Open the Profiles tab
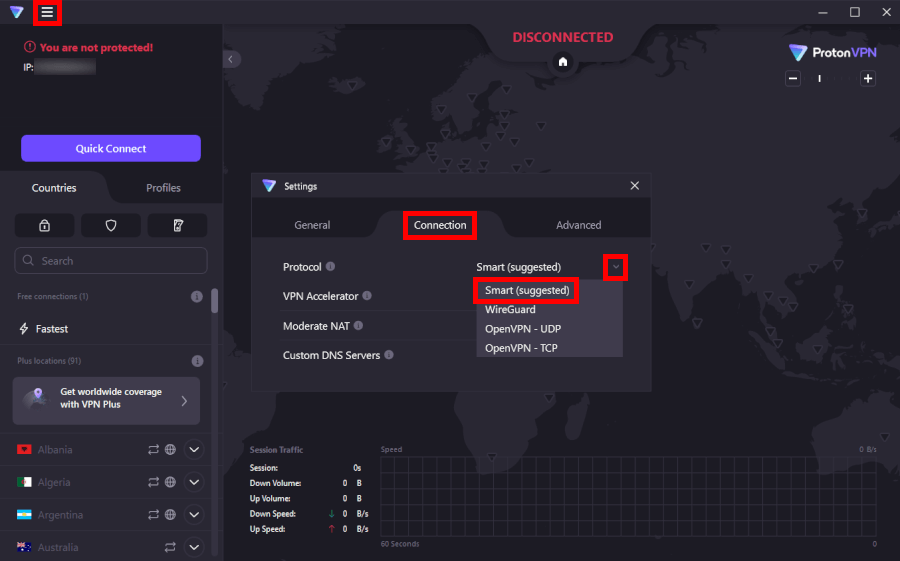 click(x=164, y=188)
